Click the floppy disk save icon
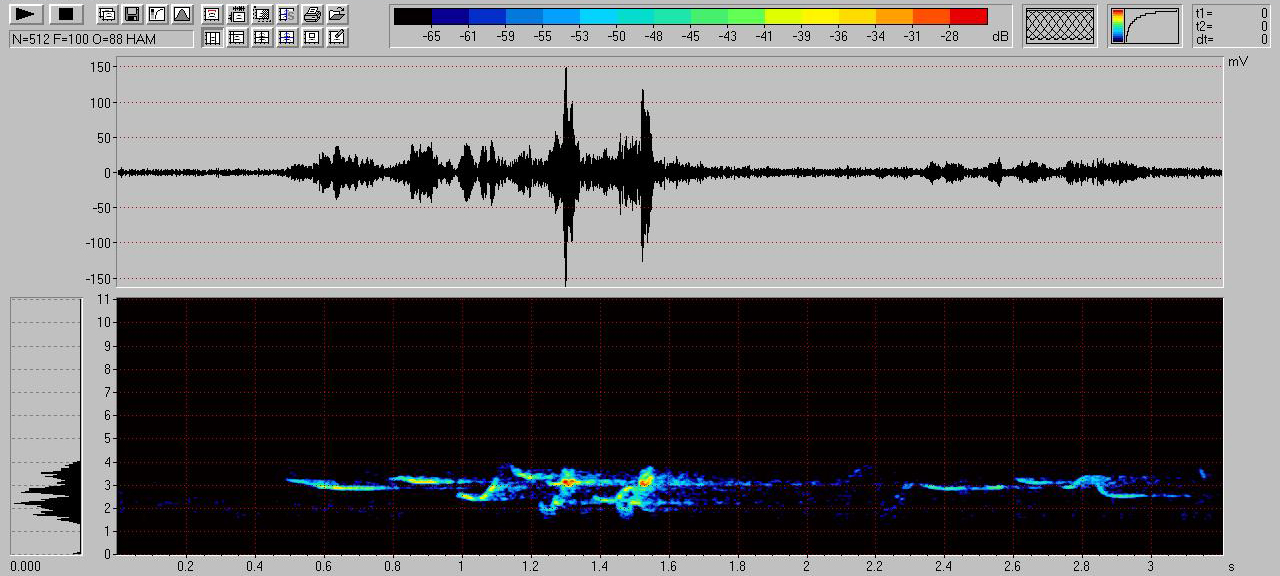Screen dimensions: 1280x576 (131, 14)
